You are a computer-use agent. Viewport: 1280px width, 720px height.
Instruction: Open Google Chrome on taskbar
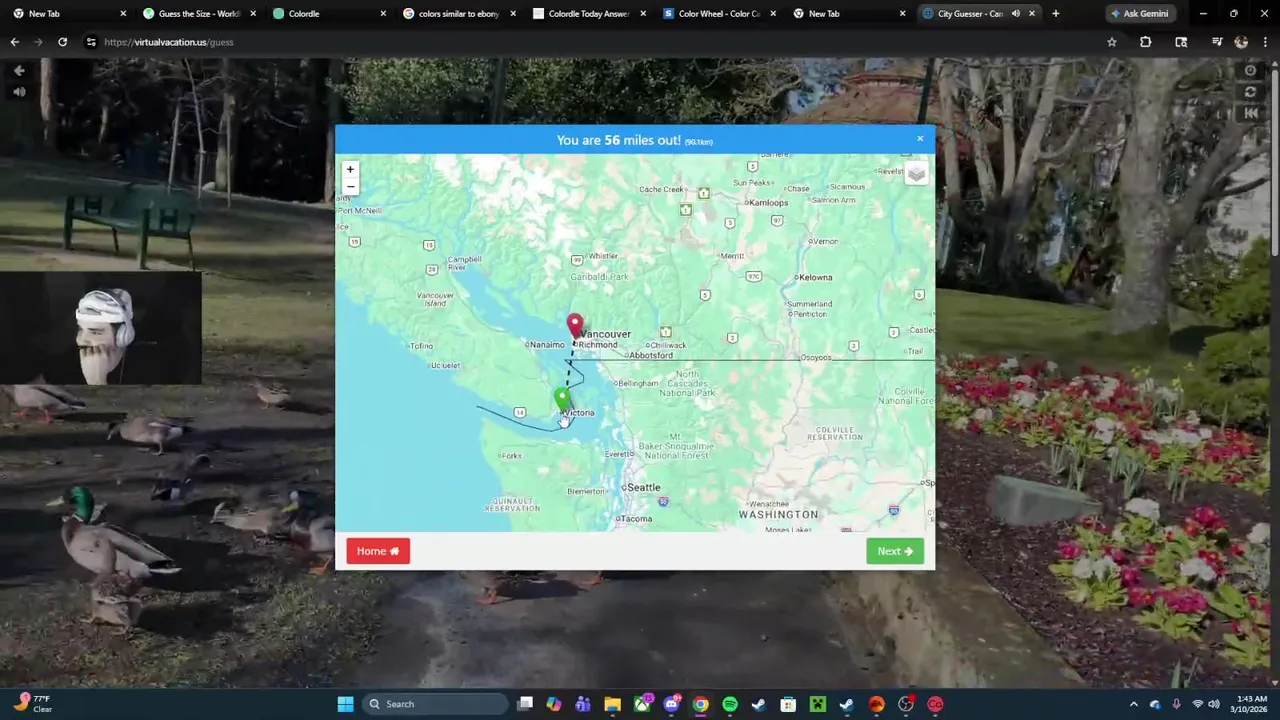tap(700, 704)
